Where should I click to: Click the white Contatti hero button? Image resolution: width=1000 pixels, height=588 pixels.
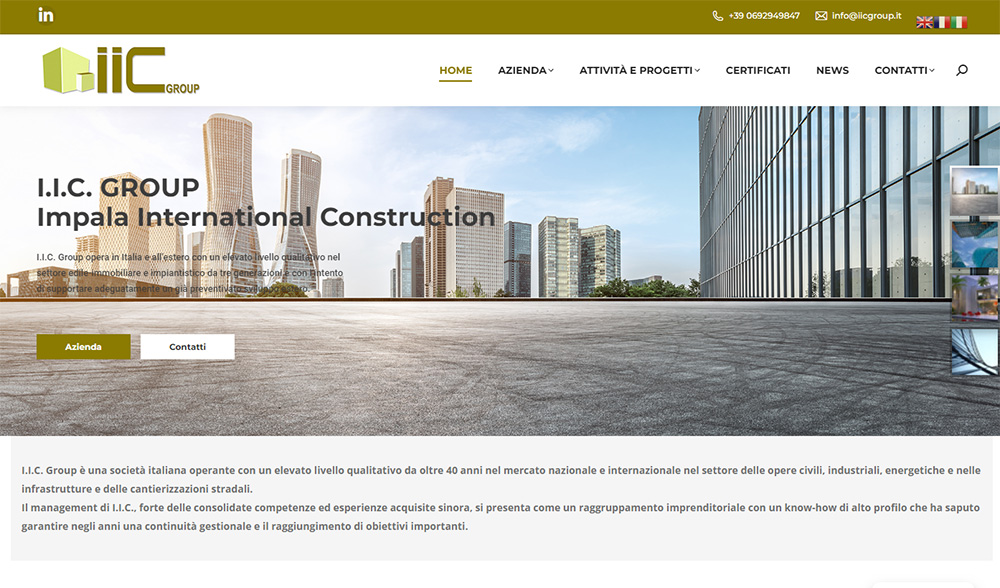[188, 347]
